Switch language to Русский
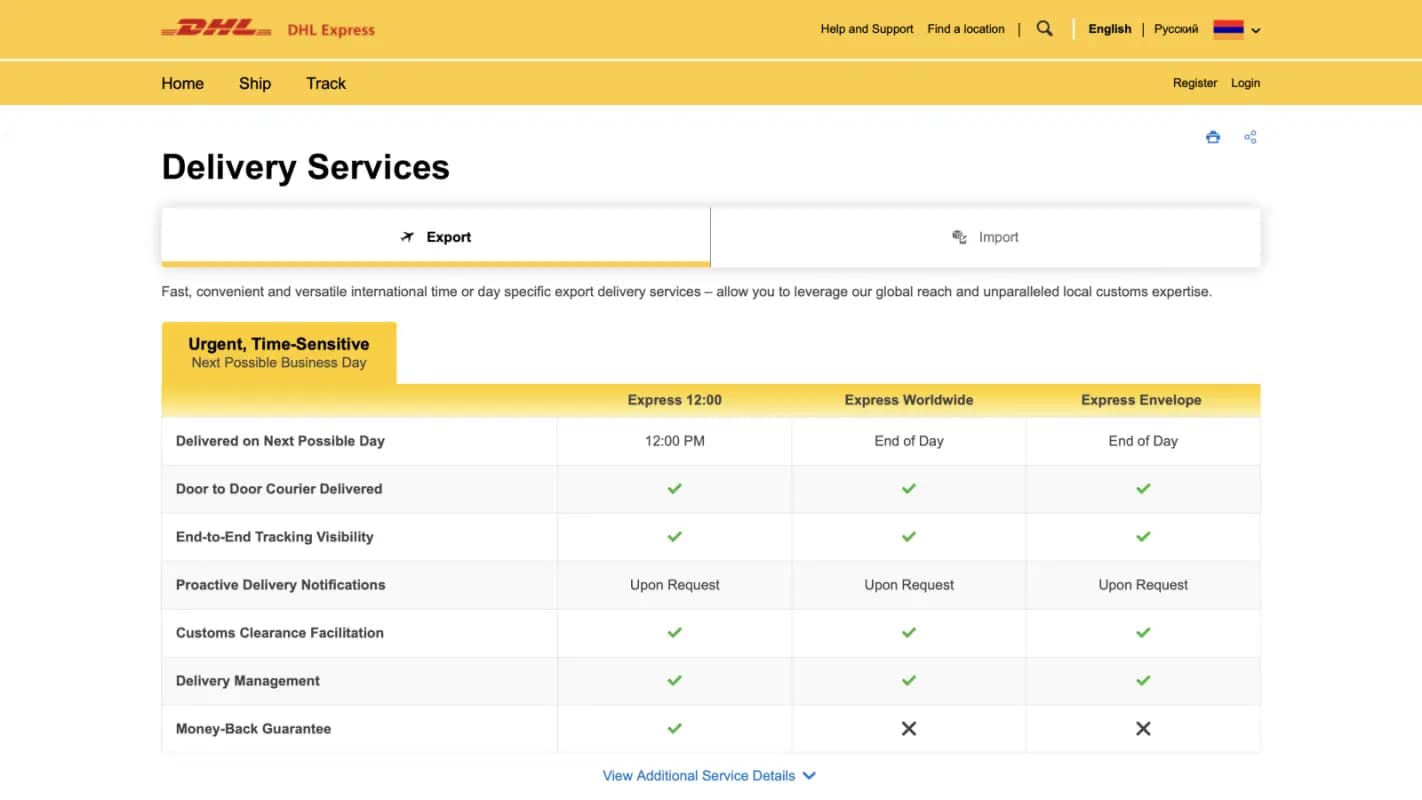Viewport: 1422px width, 800px height. [1176, 29]
